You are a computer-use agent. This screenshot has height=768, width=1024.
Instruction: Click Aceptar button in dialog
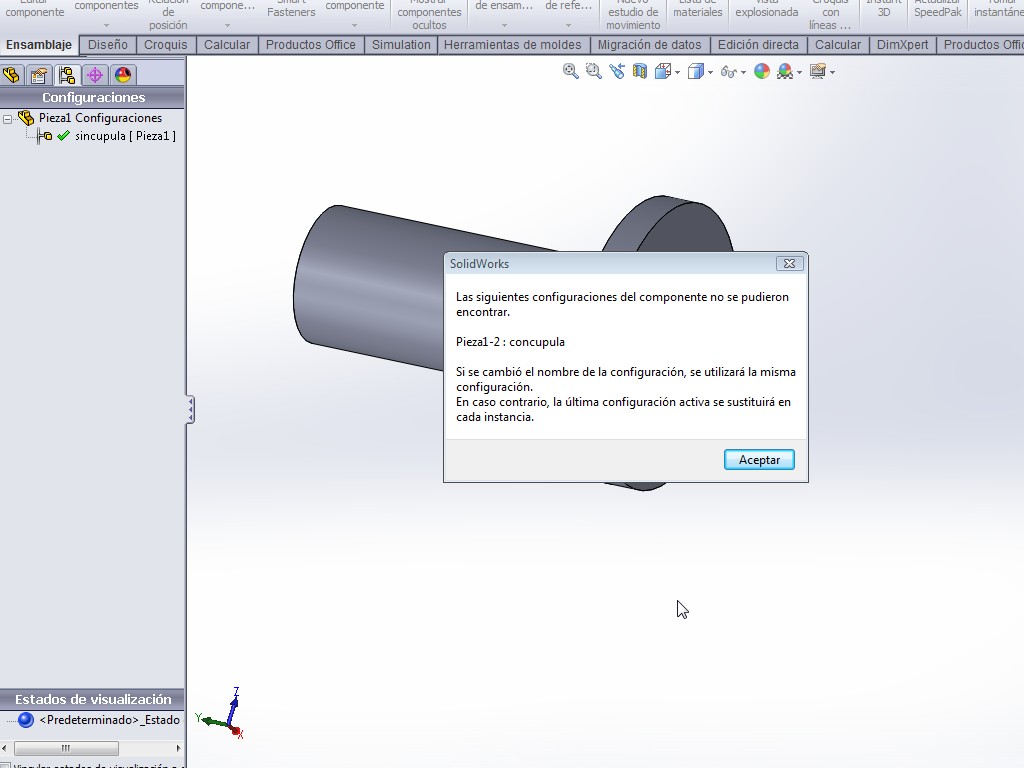760,460
